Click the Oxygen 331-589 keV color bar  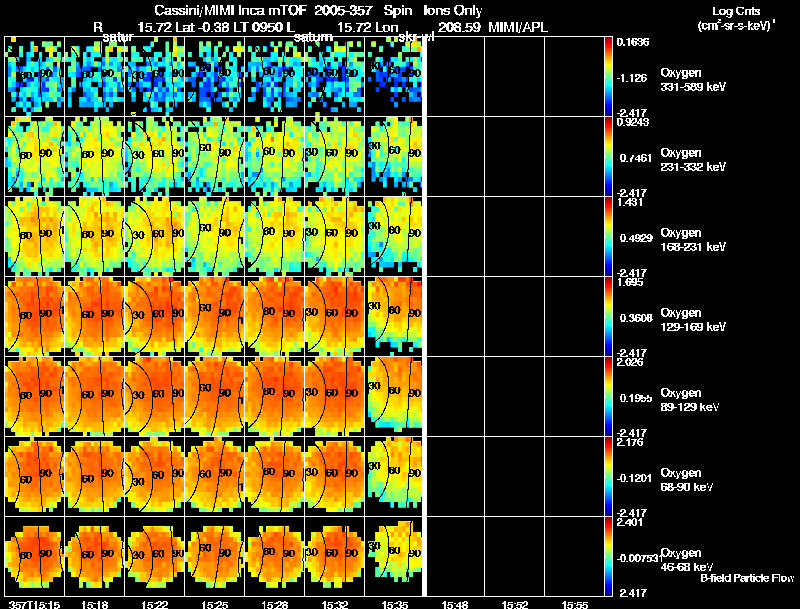coord(609,76)
